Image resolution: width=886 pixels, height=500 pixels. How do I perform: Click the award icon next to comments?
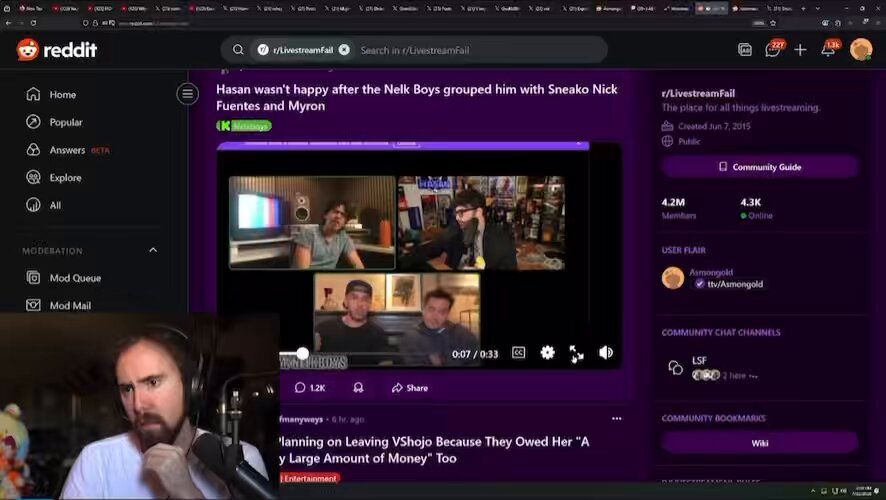(x=358, y=388)
